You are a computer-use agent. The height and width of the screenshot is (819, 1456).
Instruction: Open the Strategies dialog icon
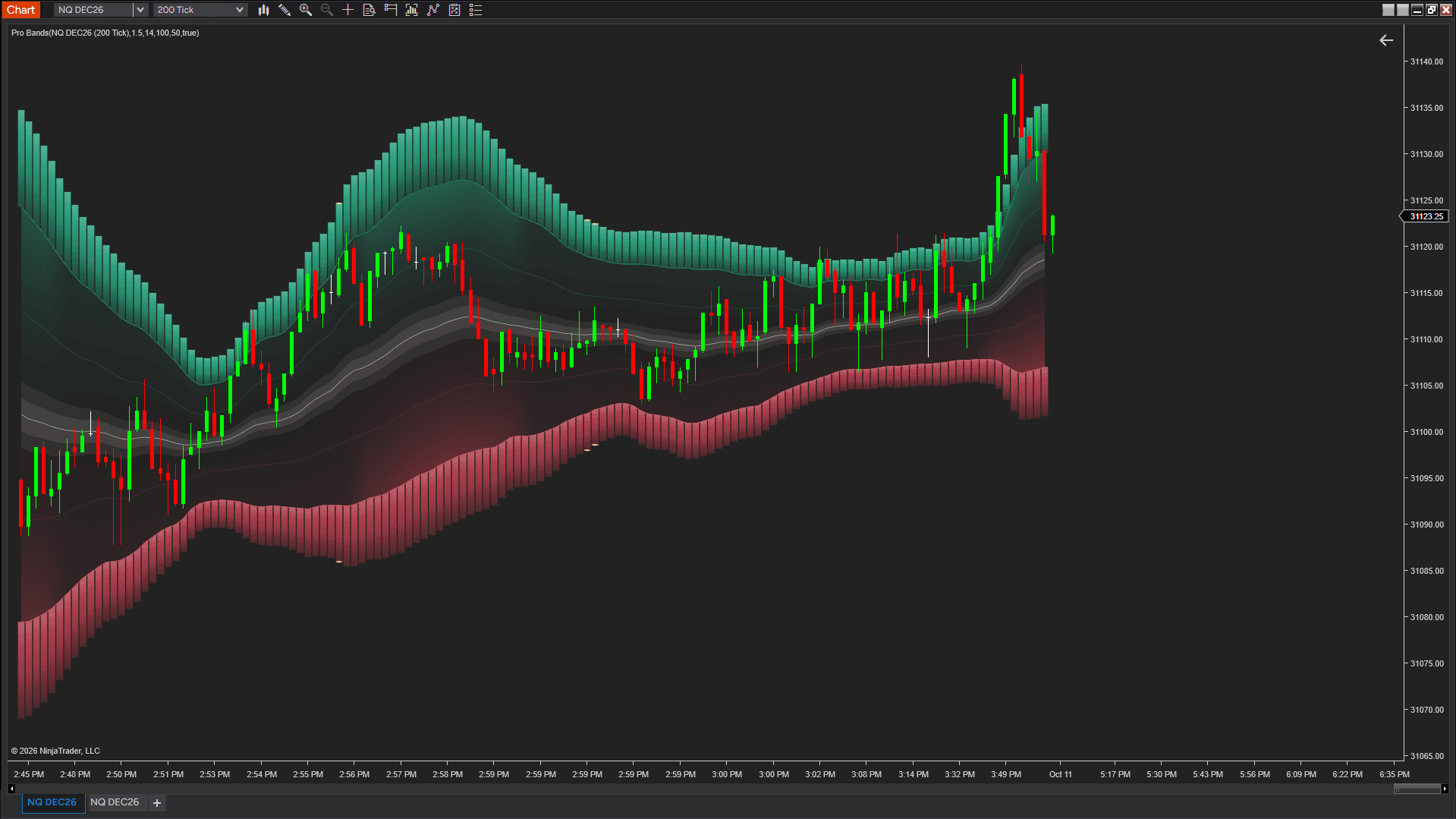tap(454, 10)
